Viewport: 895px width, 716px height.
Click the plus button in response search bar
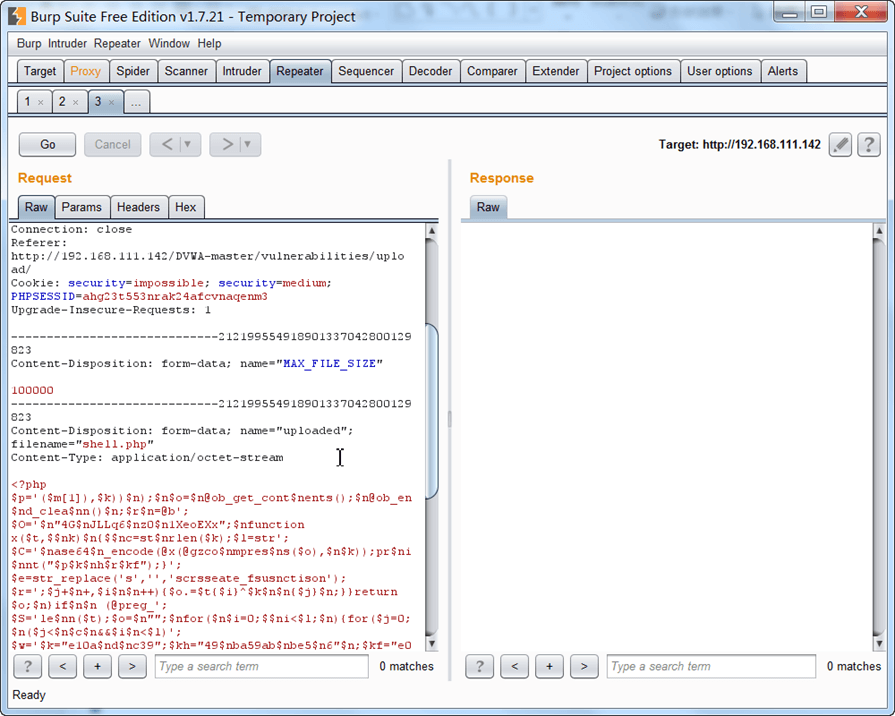pos(550,666)
